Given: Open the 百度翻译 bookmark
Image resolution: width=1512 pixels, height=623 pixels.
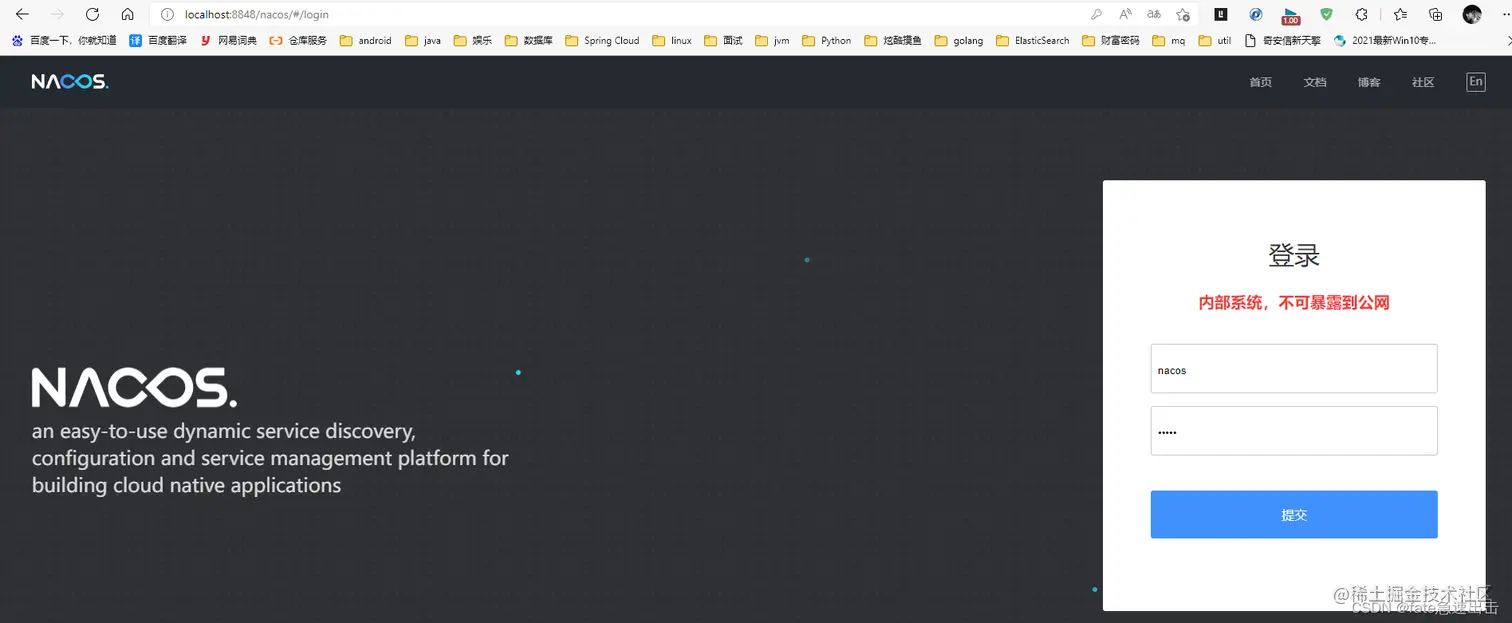Looking at the screenshot, I should pos(158,41).
